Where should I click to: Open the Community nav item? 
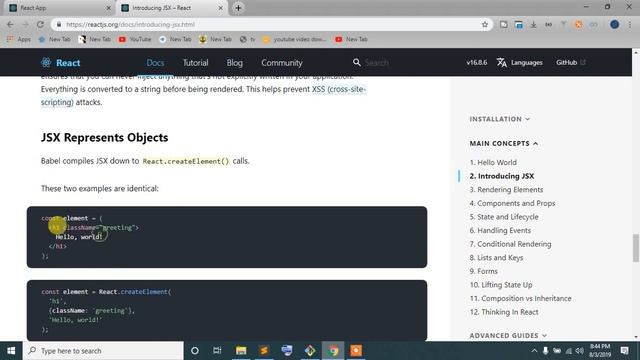pyautogui.click(x=282, y=62)
